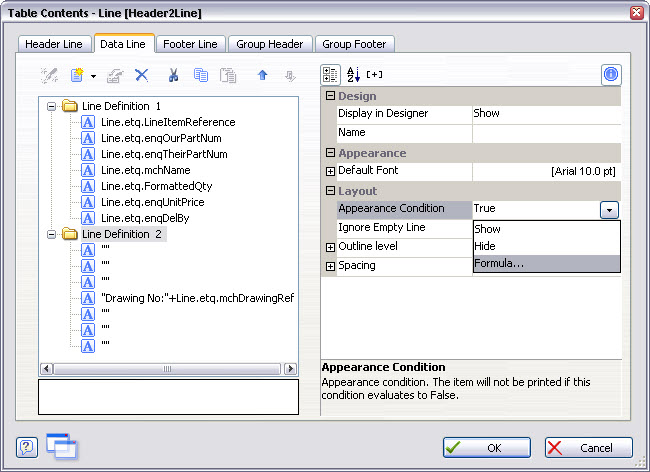650x472 pixels.
Task: Select the Drawing No: formula tree item
Action: pos(197,298)
